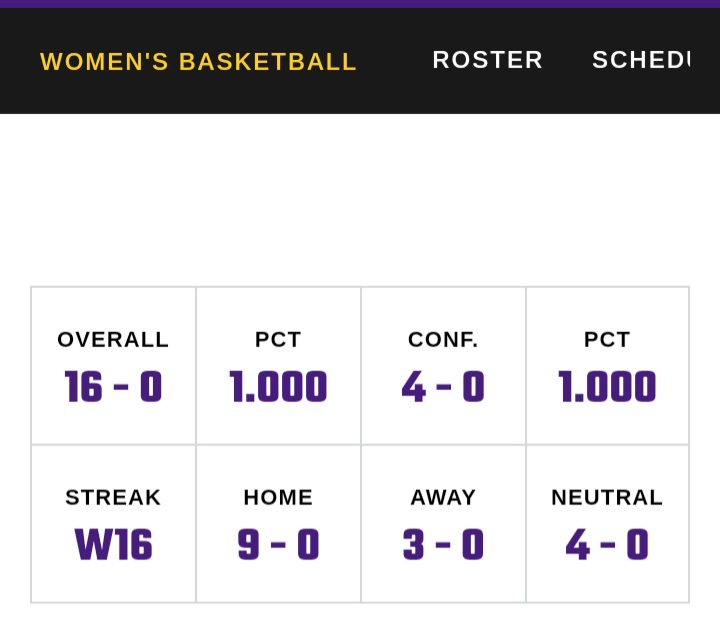Viewport: 720px width, 620px height.
Task: Select the Overall 16 - 0 record cell
Action: 113,366
